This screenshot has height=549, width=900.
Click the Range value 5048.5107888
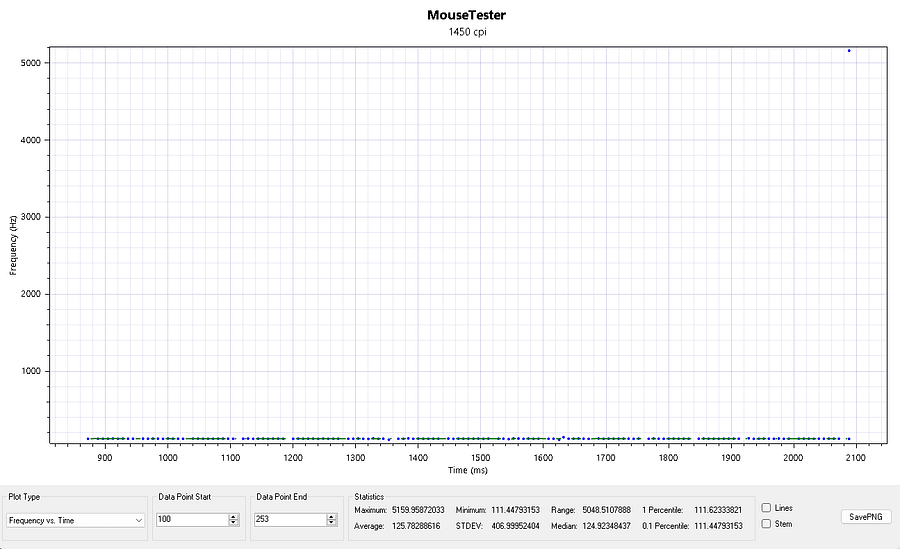tap(606, 510)
